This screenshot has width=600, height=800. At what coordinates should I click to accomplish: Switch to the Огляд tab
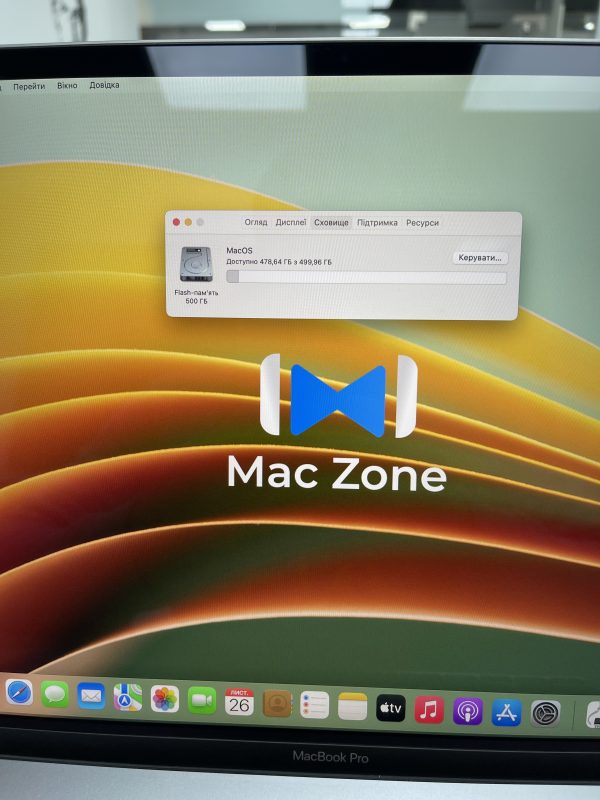tap(256, 222)
